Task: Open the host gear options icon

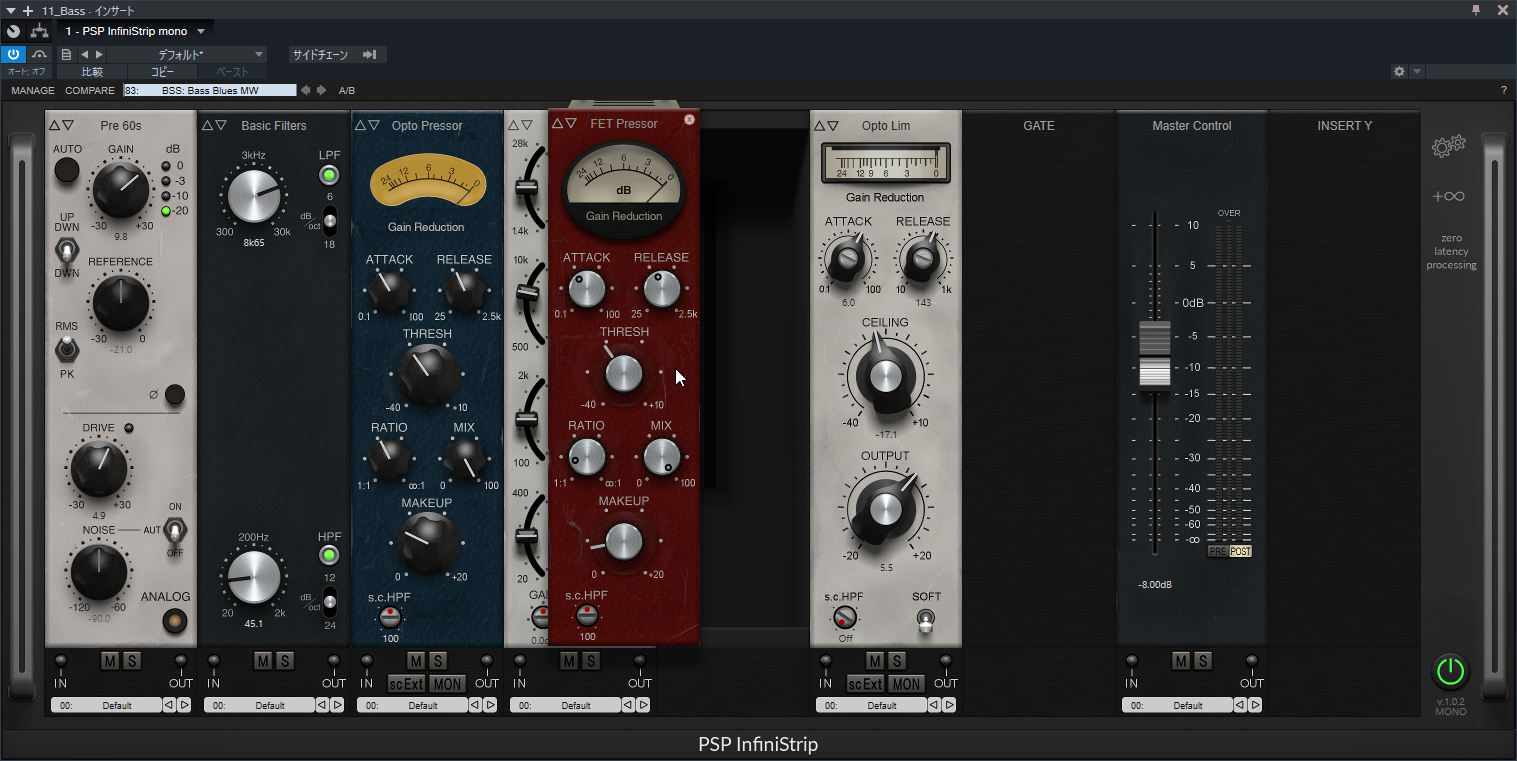Action: 1399,72
